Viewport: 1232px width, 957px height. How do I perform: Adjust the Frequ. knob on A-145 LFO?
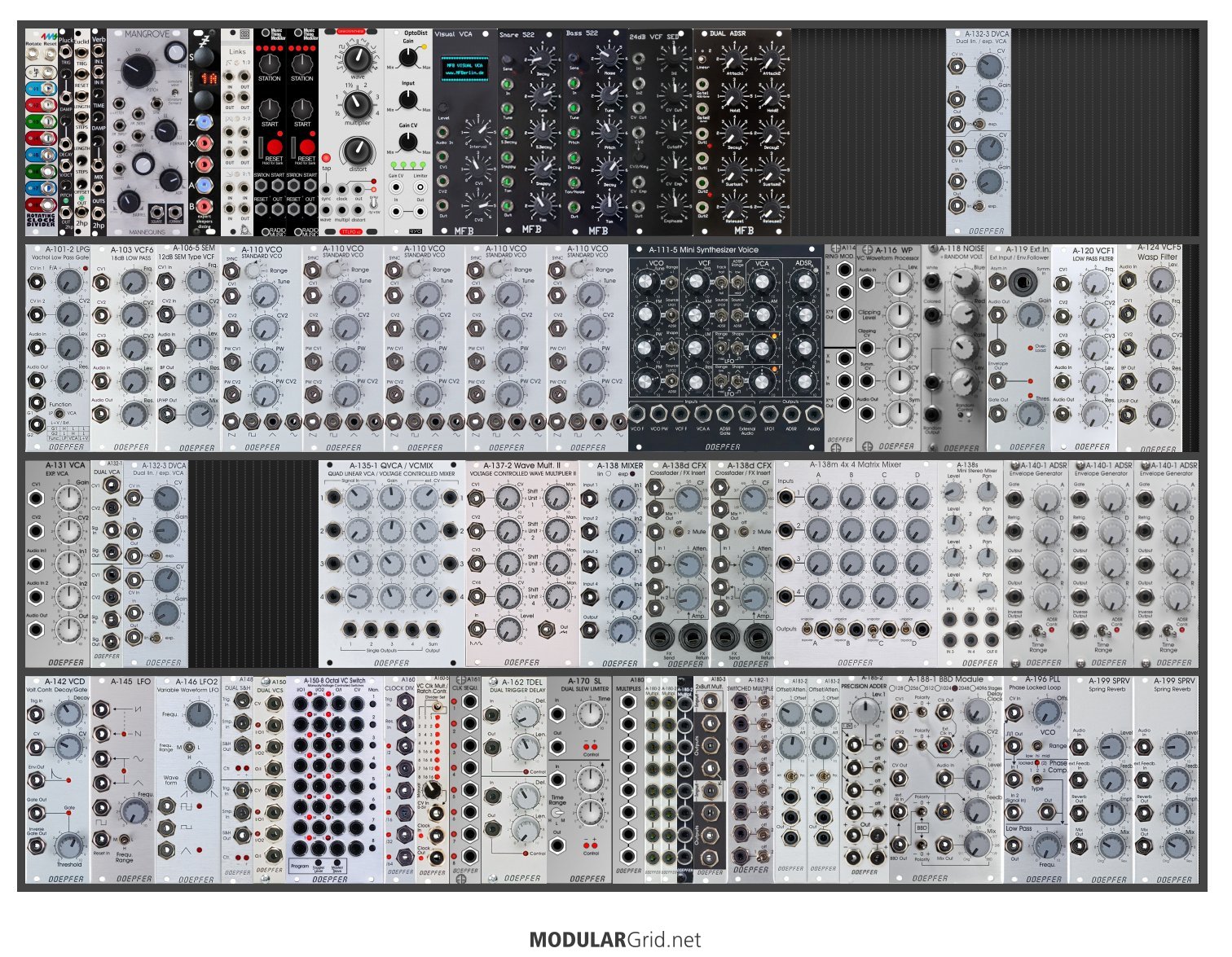(x=134, y=811)
